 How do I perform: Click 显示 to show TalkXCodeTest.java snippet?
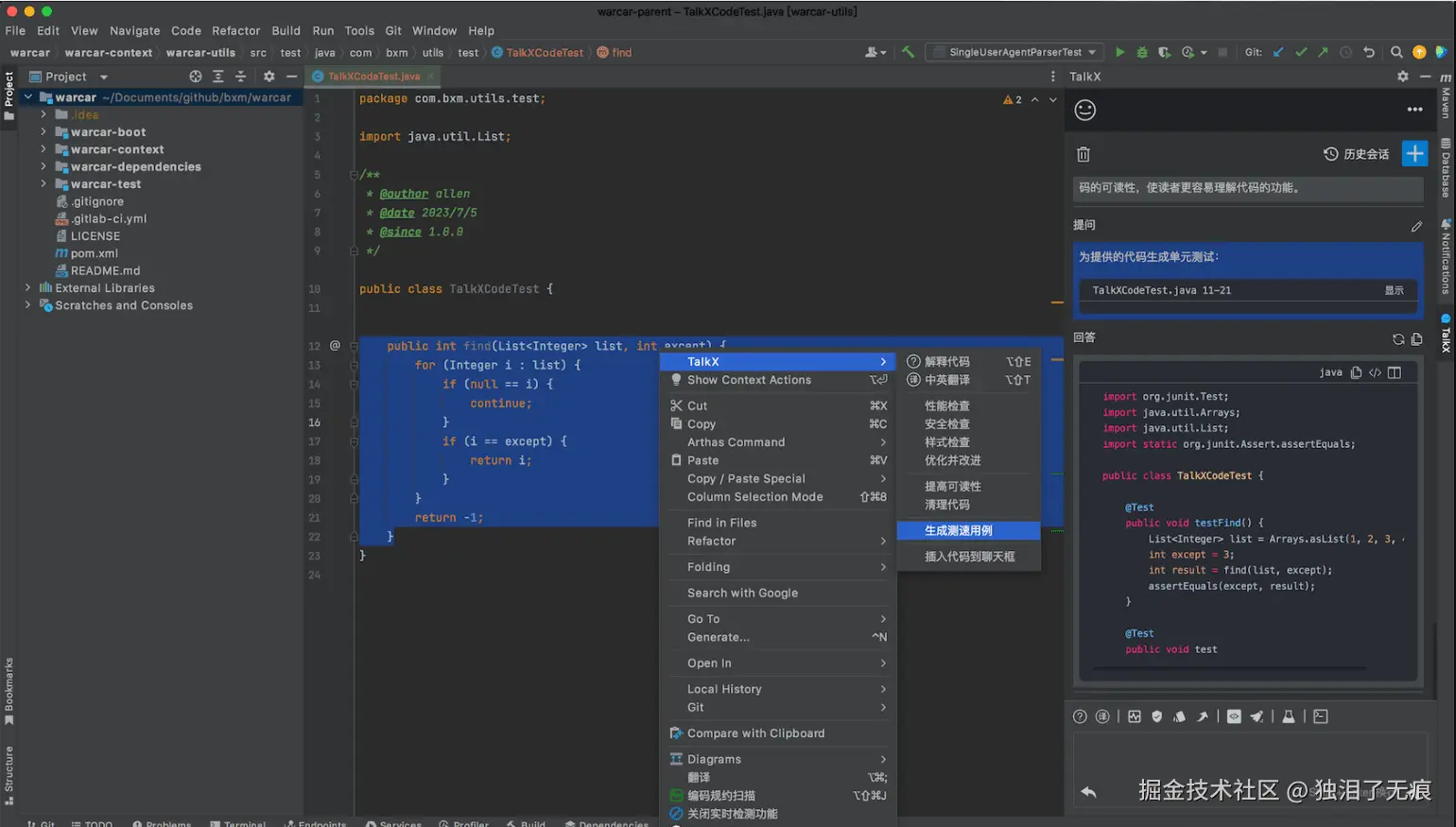click(x=1394, y=291)
